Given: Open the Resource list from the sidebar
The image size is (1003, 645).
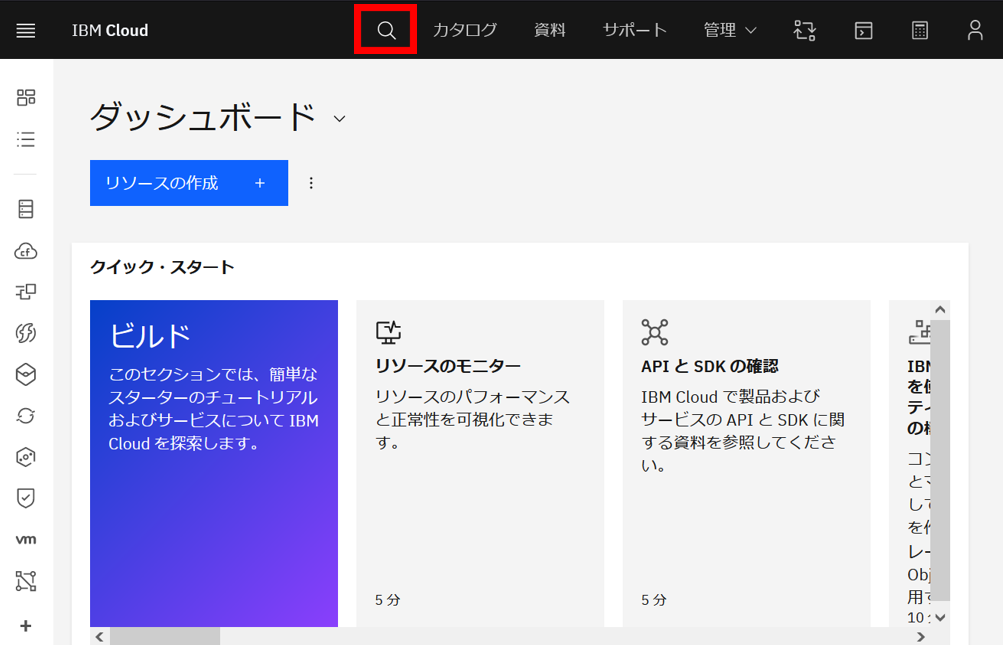Looking at the screenshot, I should tap(25, 139).
